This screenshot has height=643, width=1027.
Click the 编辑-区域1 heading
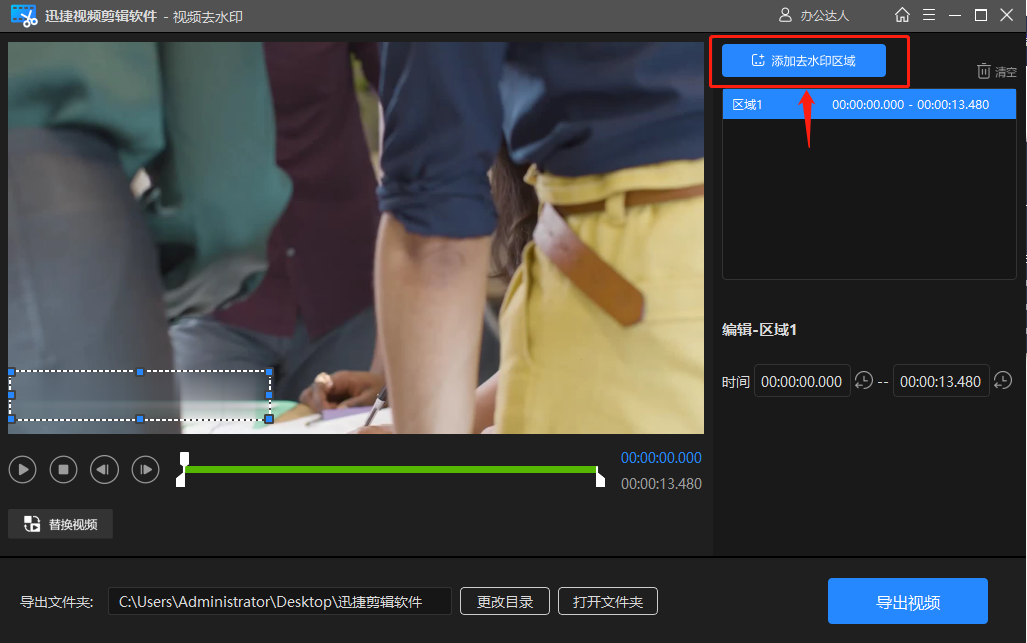coord(759,329)
